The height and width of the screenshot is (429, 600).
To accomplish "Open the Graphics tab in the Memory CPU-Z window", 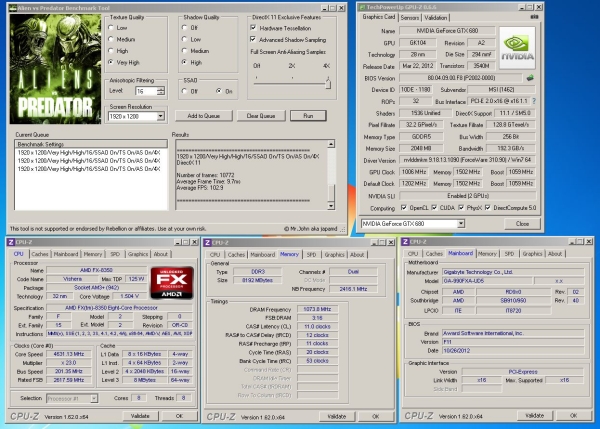I will [x=334, y=255].
